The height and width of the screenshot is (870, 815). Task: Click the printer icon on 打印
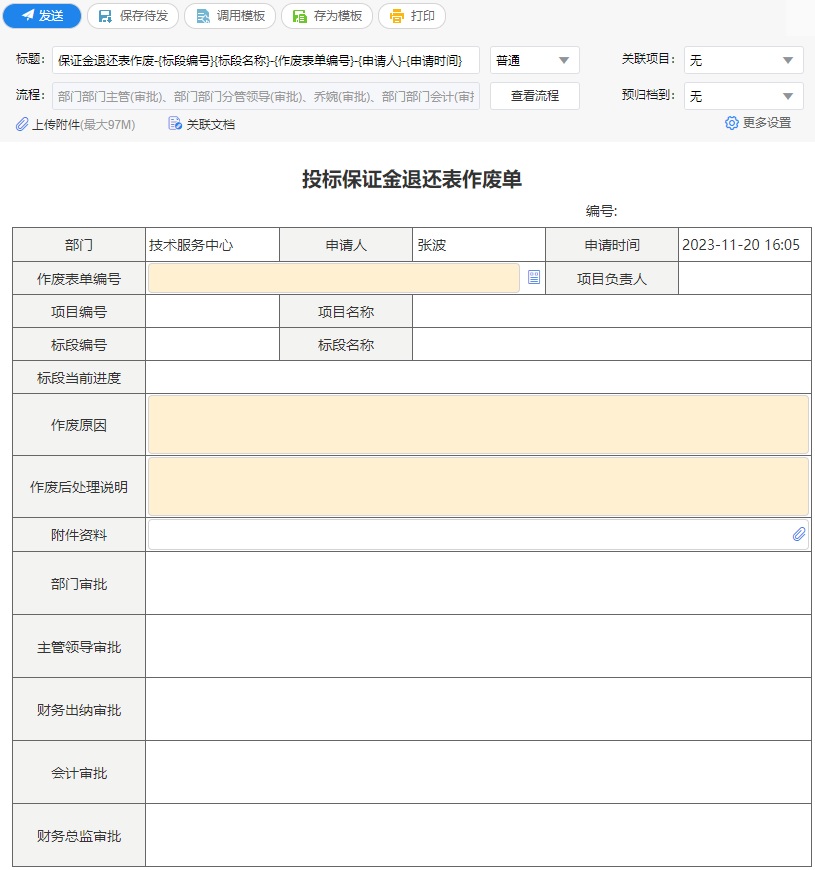[x=397, y=16]
